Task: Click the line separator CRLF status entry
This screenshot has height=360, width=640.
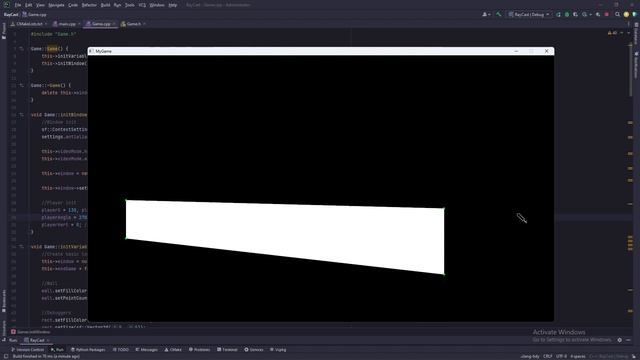Action: pos(547,356)
